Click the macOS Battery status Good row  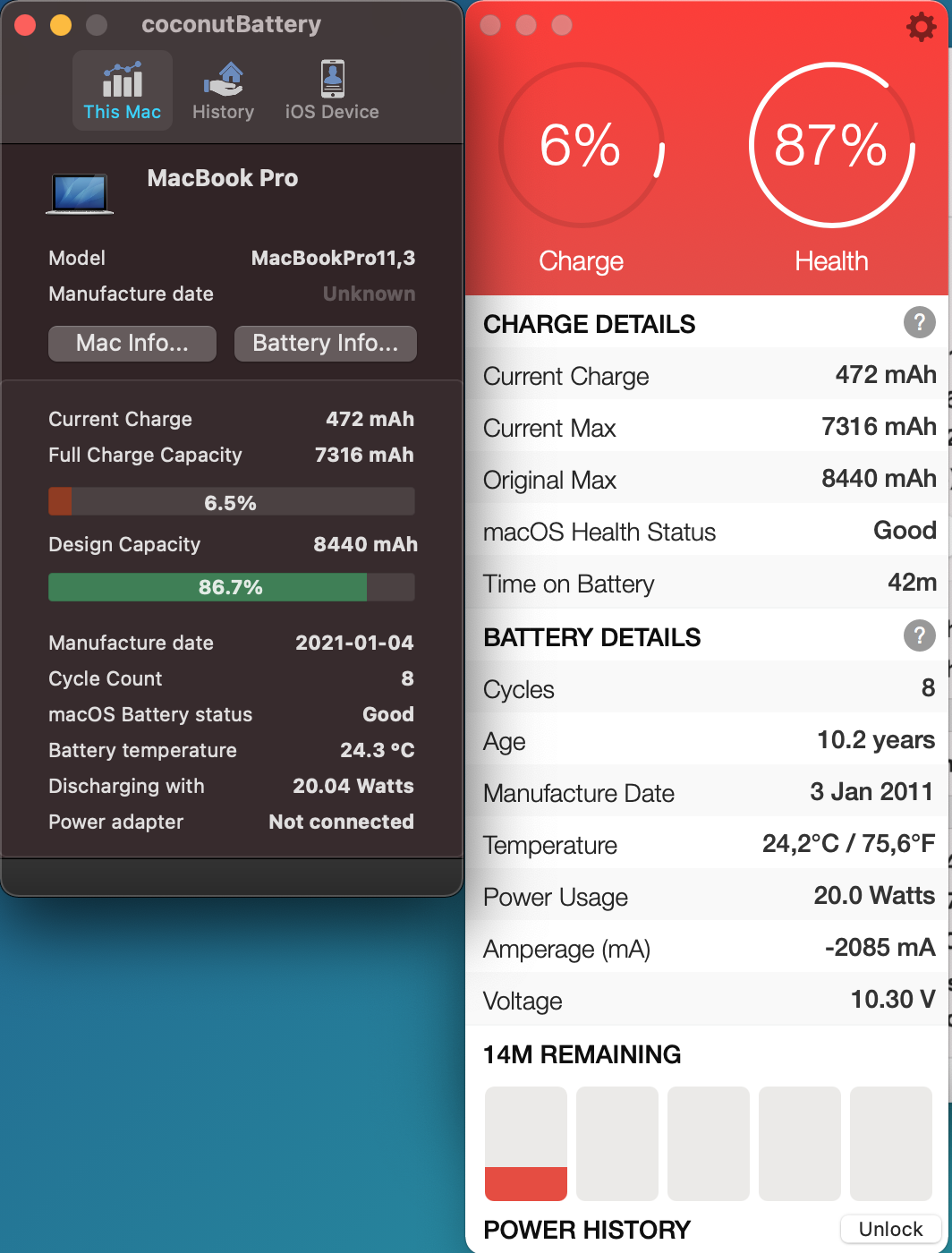(232, 715)
